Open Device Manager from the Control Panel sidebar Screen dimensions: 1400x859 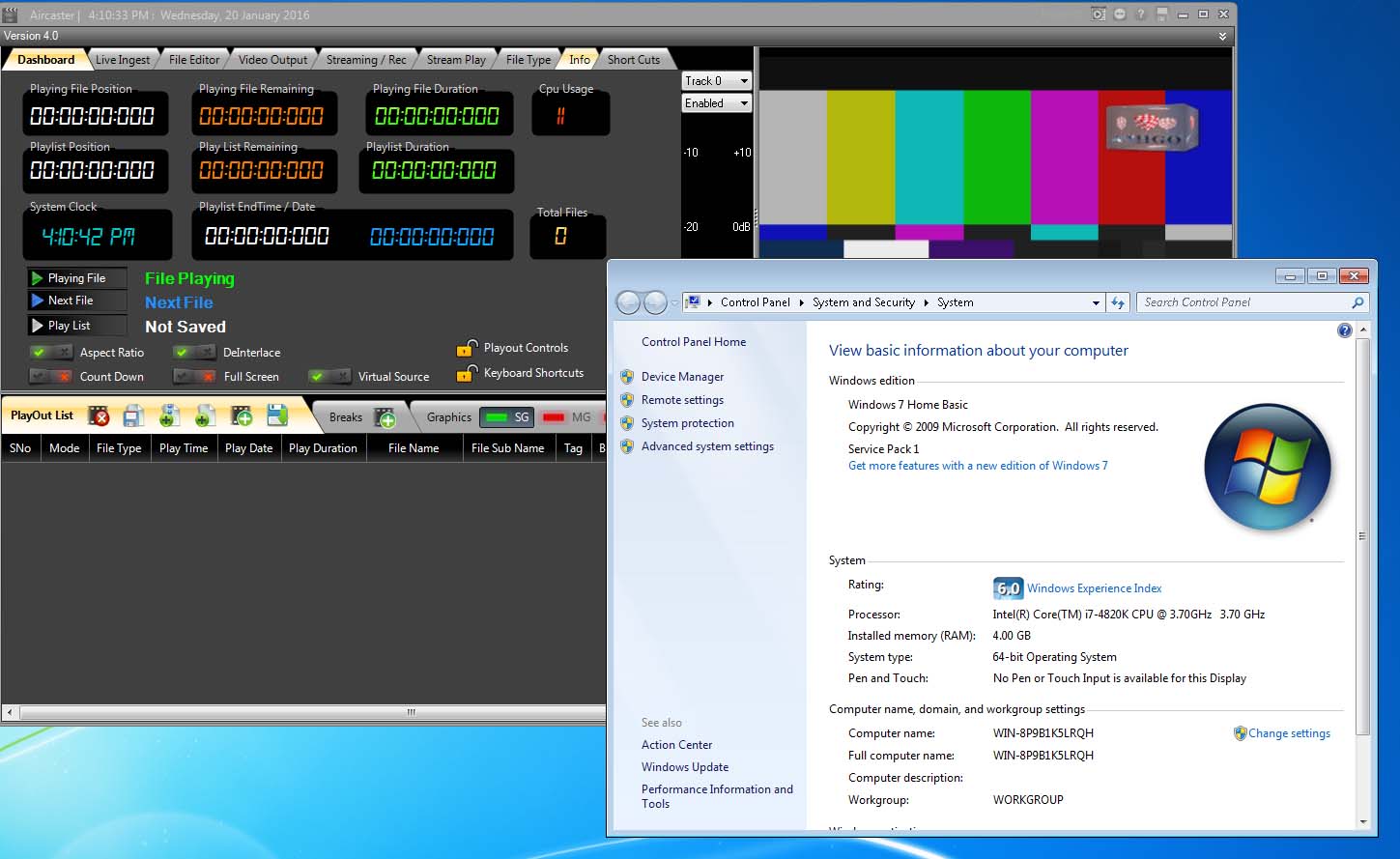coord(682,377)
